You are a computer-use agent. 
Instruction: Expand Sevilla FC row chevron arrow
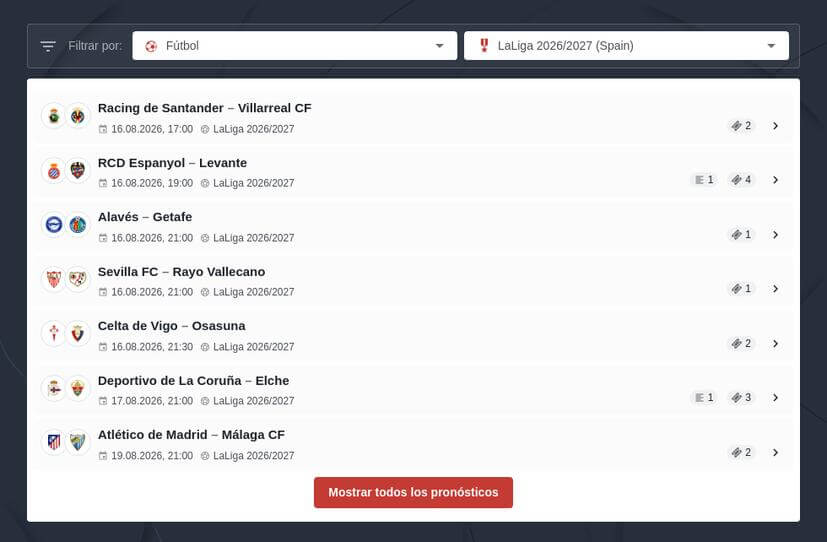click(775, 289)
